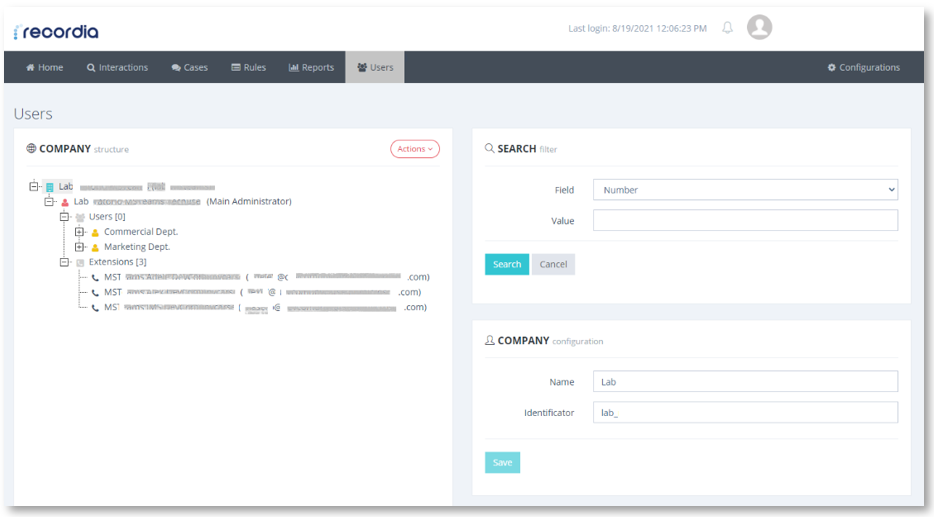Select the (Main Administrator) tree entry
This screenshot has width=934, height=517.
tap(249, 201)
